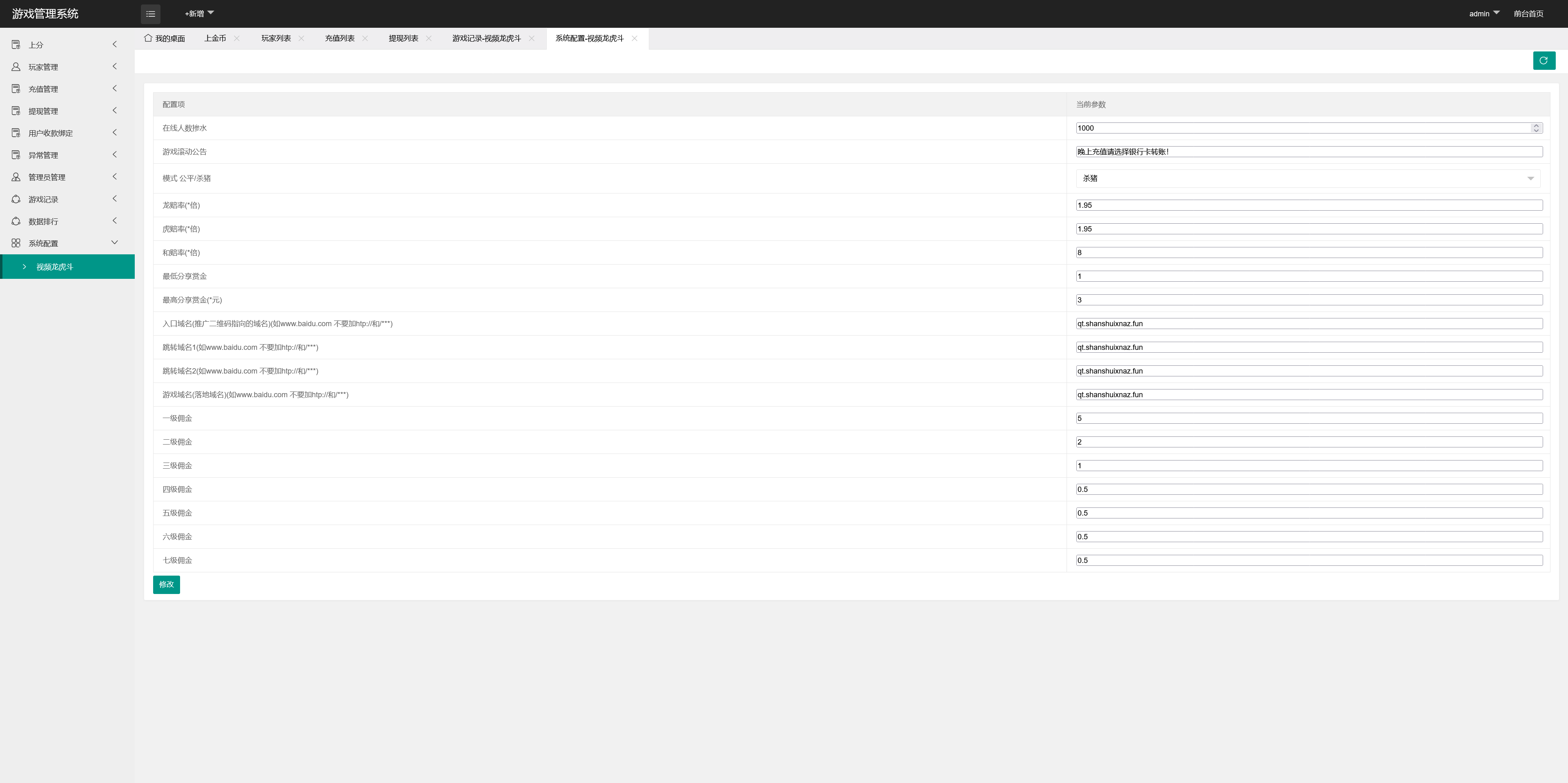Collapse the 系统配置 sidebar section chevron

pyautogui.click(x=114, y=243)
